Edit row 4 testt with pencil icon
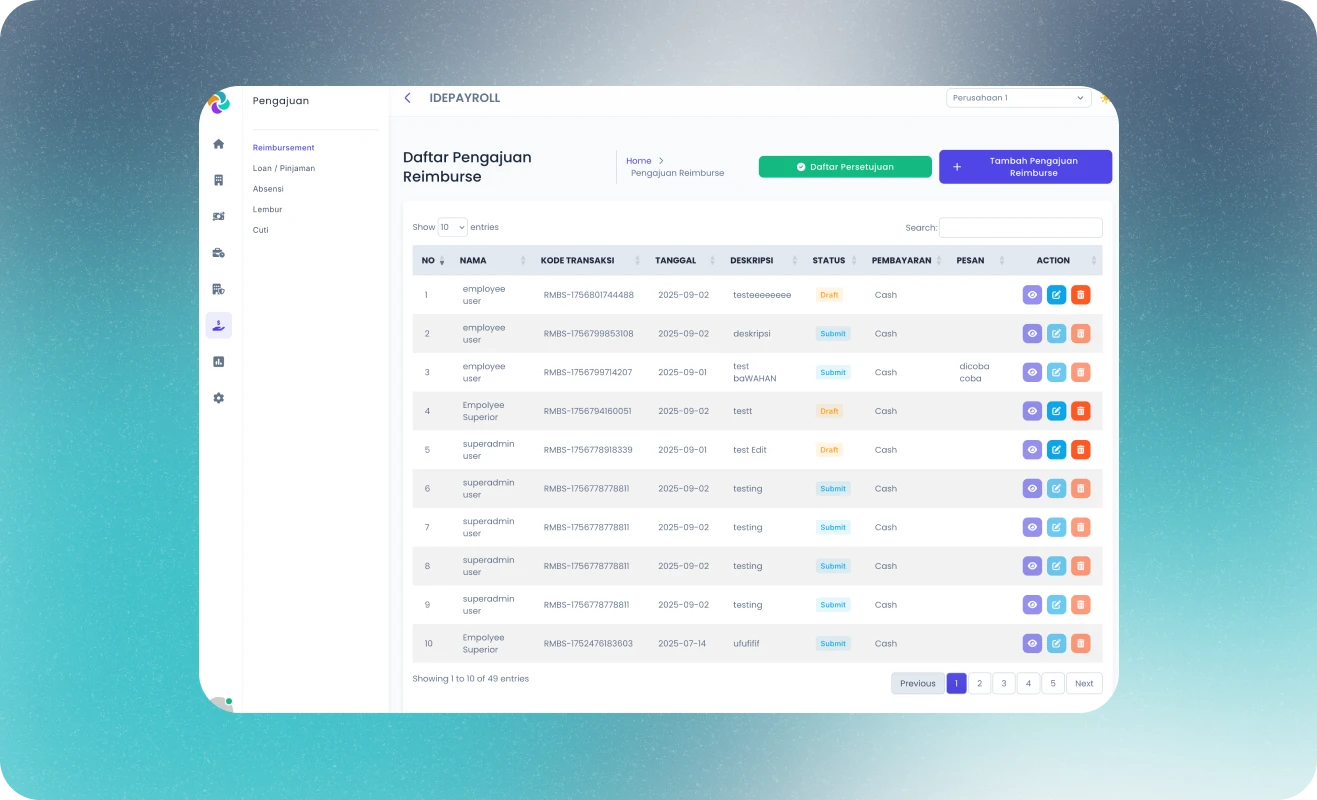Viewport: 1317px width, 800px height. click(1056, 411)
